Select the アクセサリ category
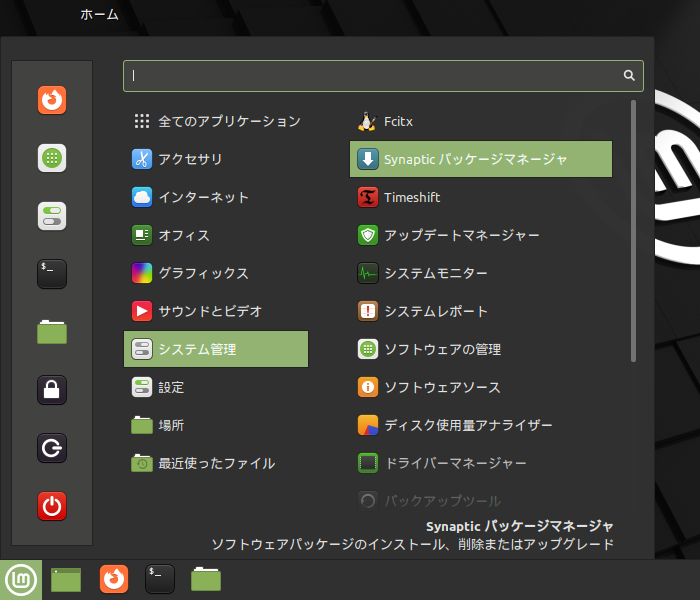 [x=216, y=159]
